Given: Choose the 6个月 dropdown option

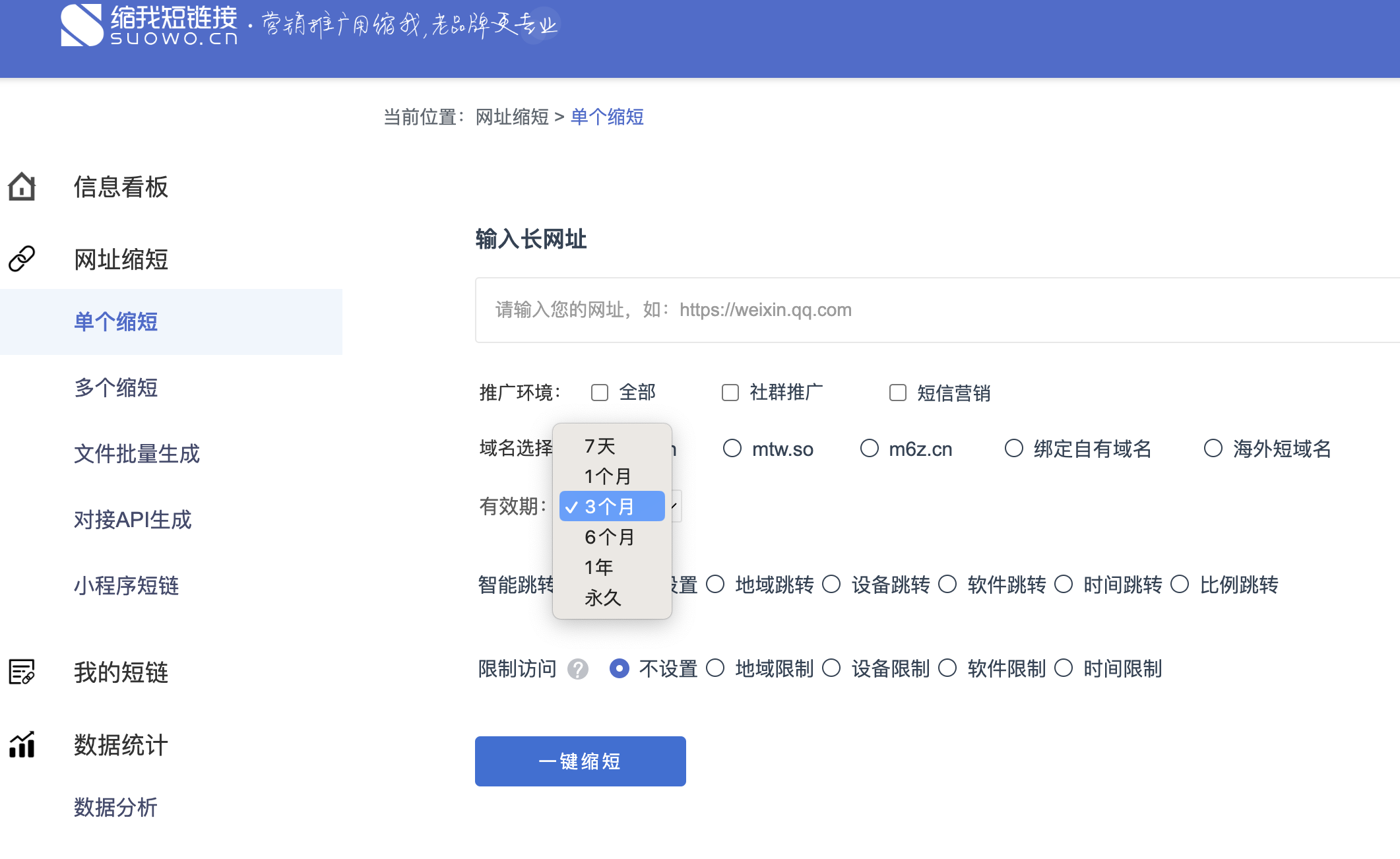Looking at the screenshot, I should [x=610, y=537].
